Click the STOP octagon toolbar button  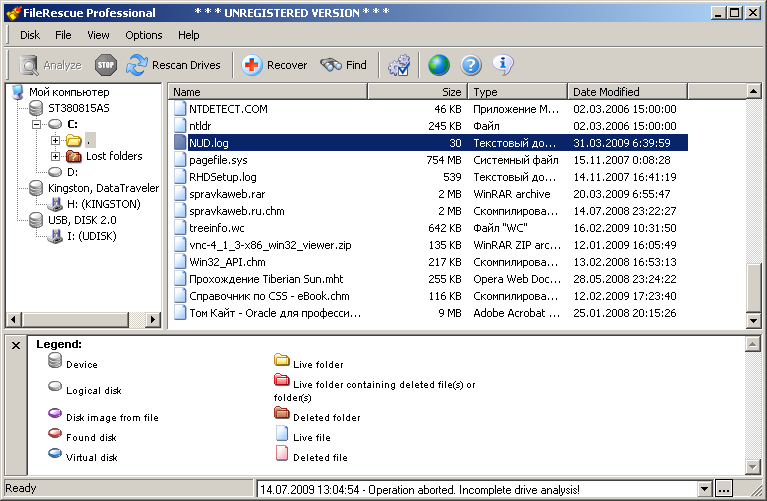[106, 65]
